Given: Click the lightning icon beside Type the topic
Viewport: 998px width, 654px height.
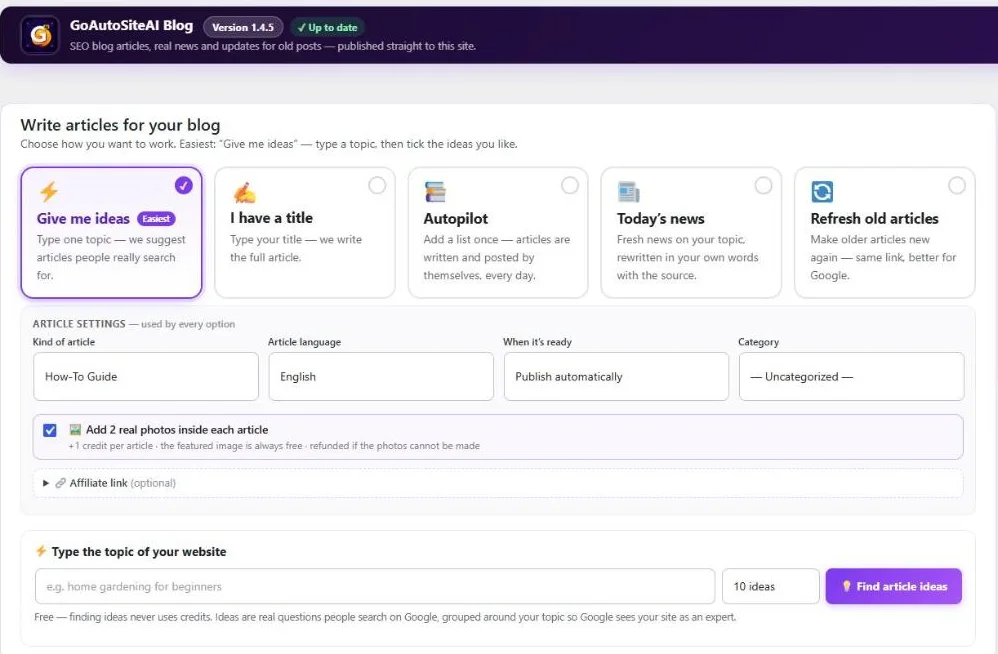Looking at the screenshot, I should [x=41, y=551].
